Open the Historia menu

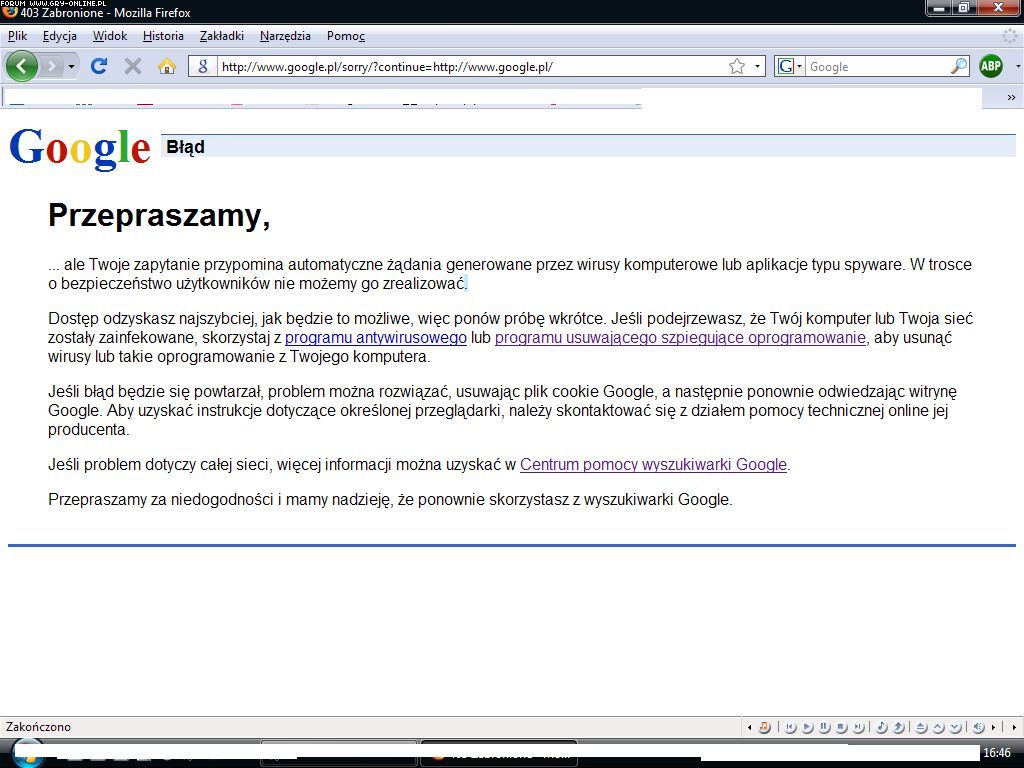[x=163, y=36]
